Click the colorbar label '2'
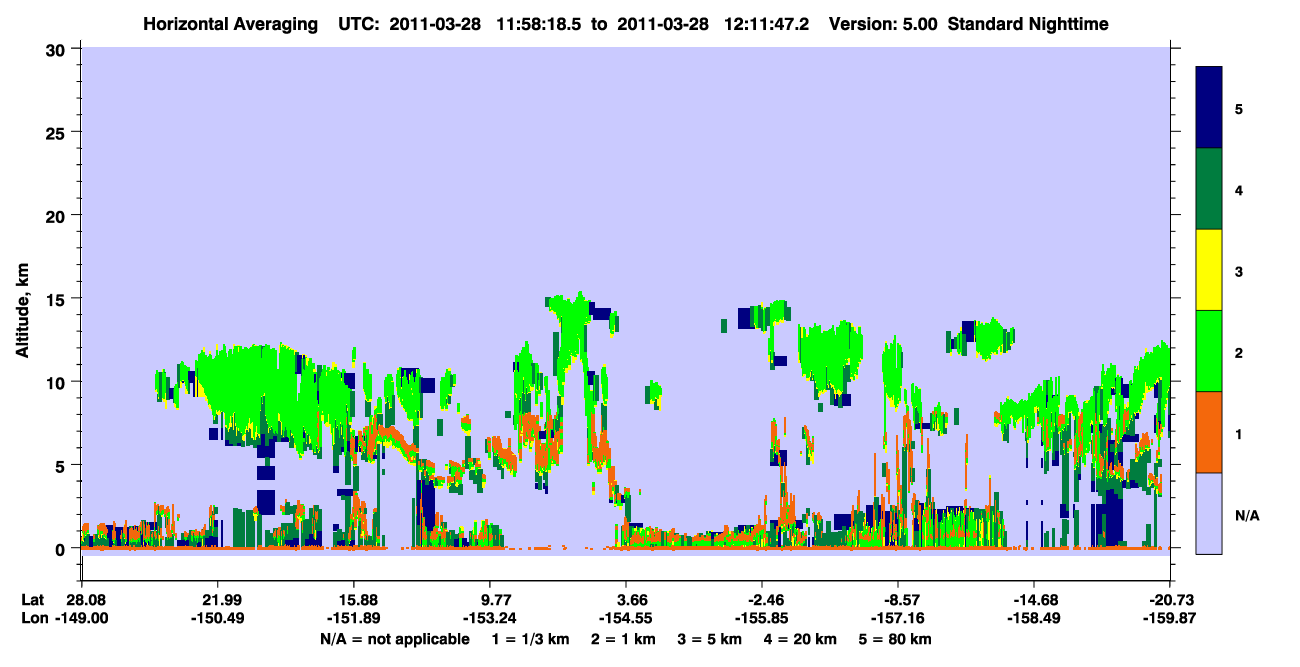 pos(1238,351)
